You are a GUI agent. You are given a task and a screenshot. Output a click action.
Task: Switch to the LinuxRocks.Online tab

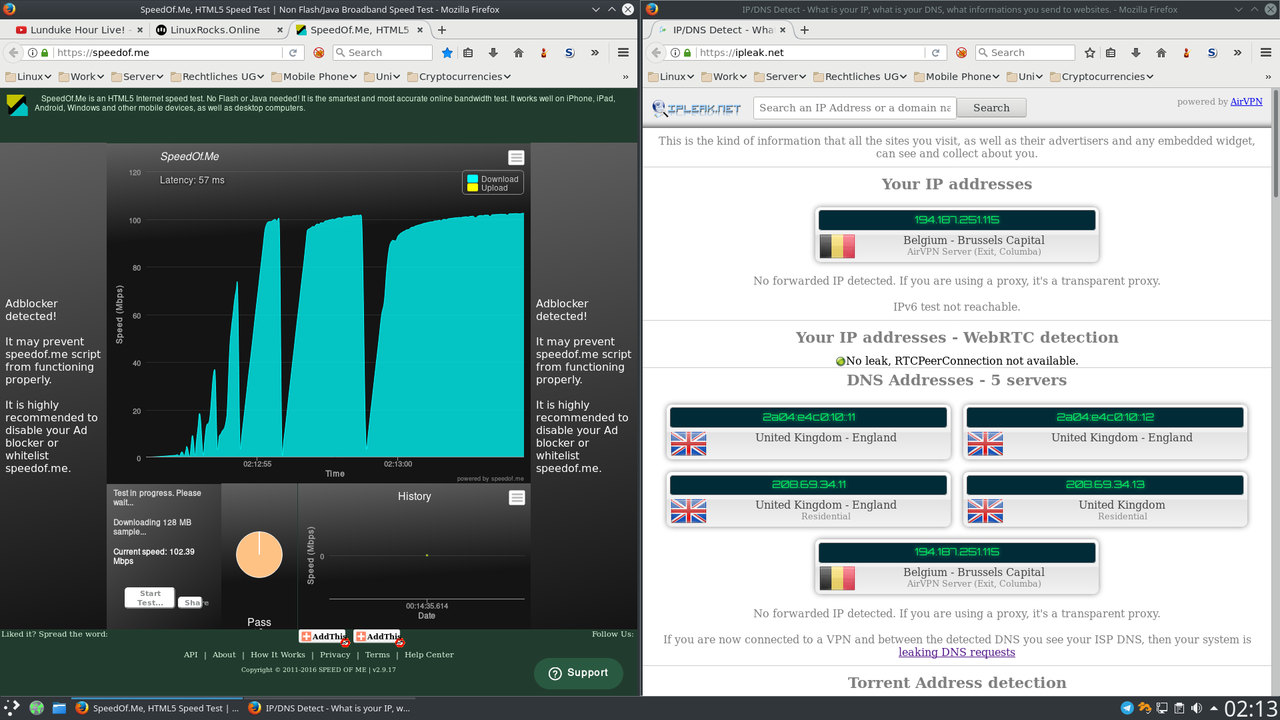point(214,30)
